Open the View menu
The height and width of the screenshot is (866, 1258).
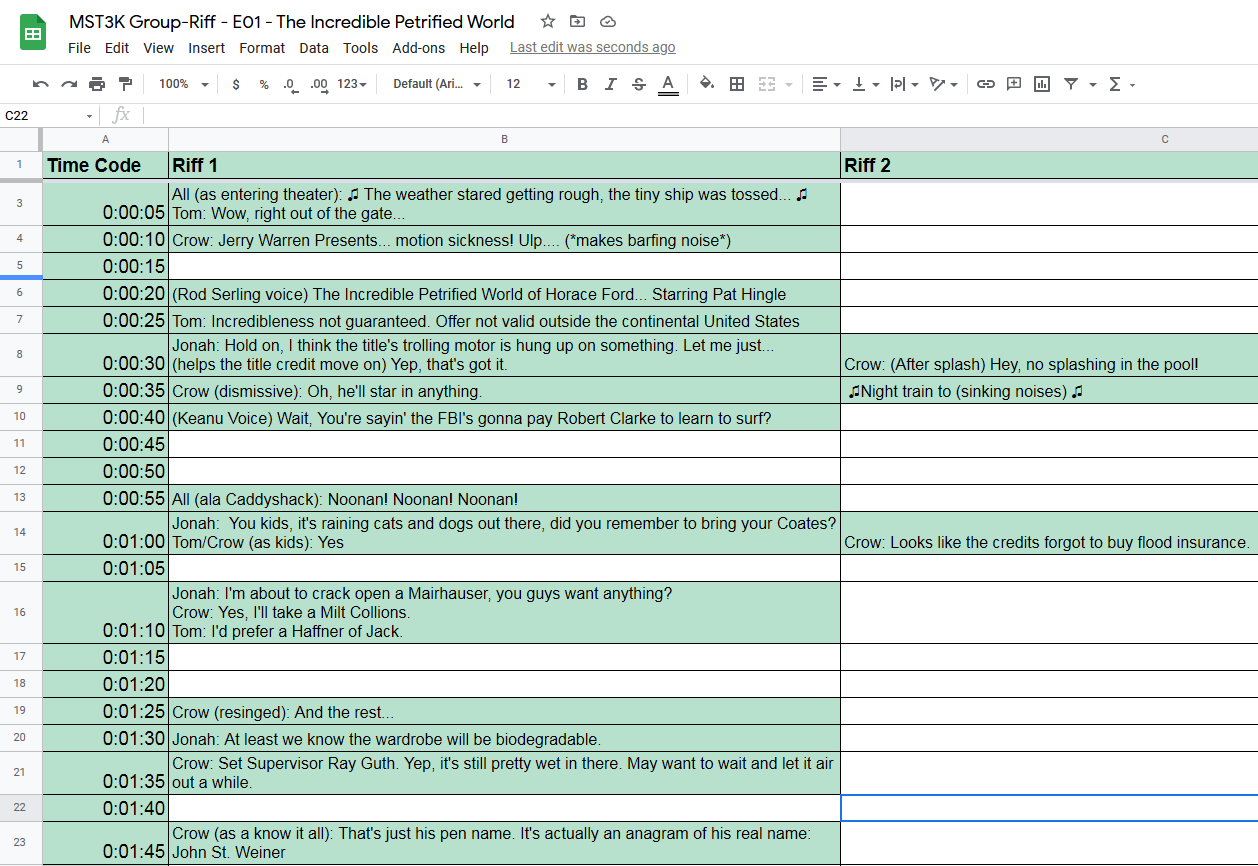158,48
